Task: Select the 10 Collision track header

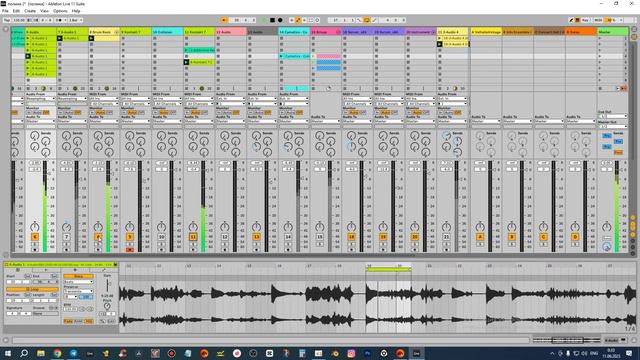Action: [167, 32]
